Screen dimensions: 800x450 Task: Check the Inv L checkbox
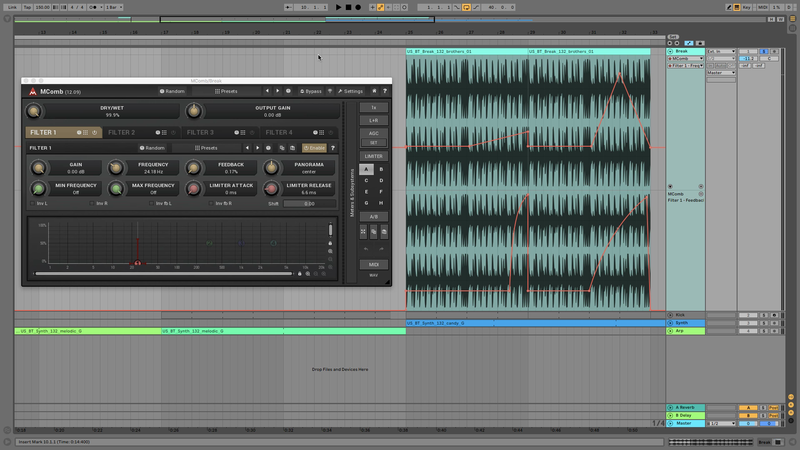(x=33, y=203)
